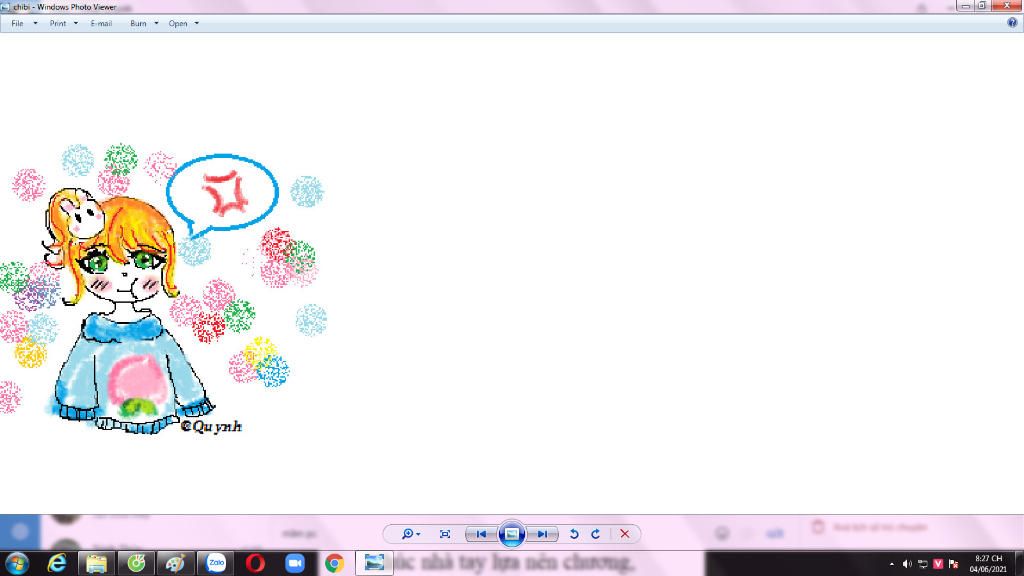Click the E-mail menu item

(101, 24)
